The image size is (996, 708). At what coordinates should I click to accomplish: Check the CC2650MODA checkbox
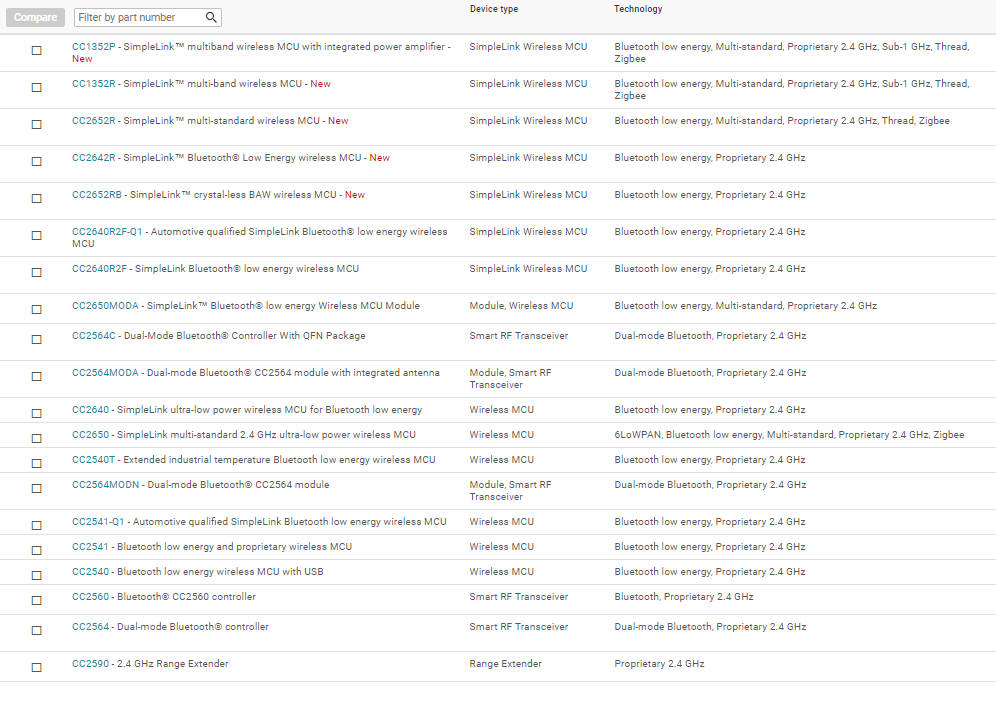[x=37, y=309]
